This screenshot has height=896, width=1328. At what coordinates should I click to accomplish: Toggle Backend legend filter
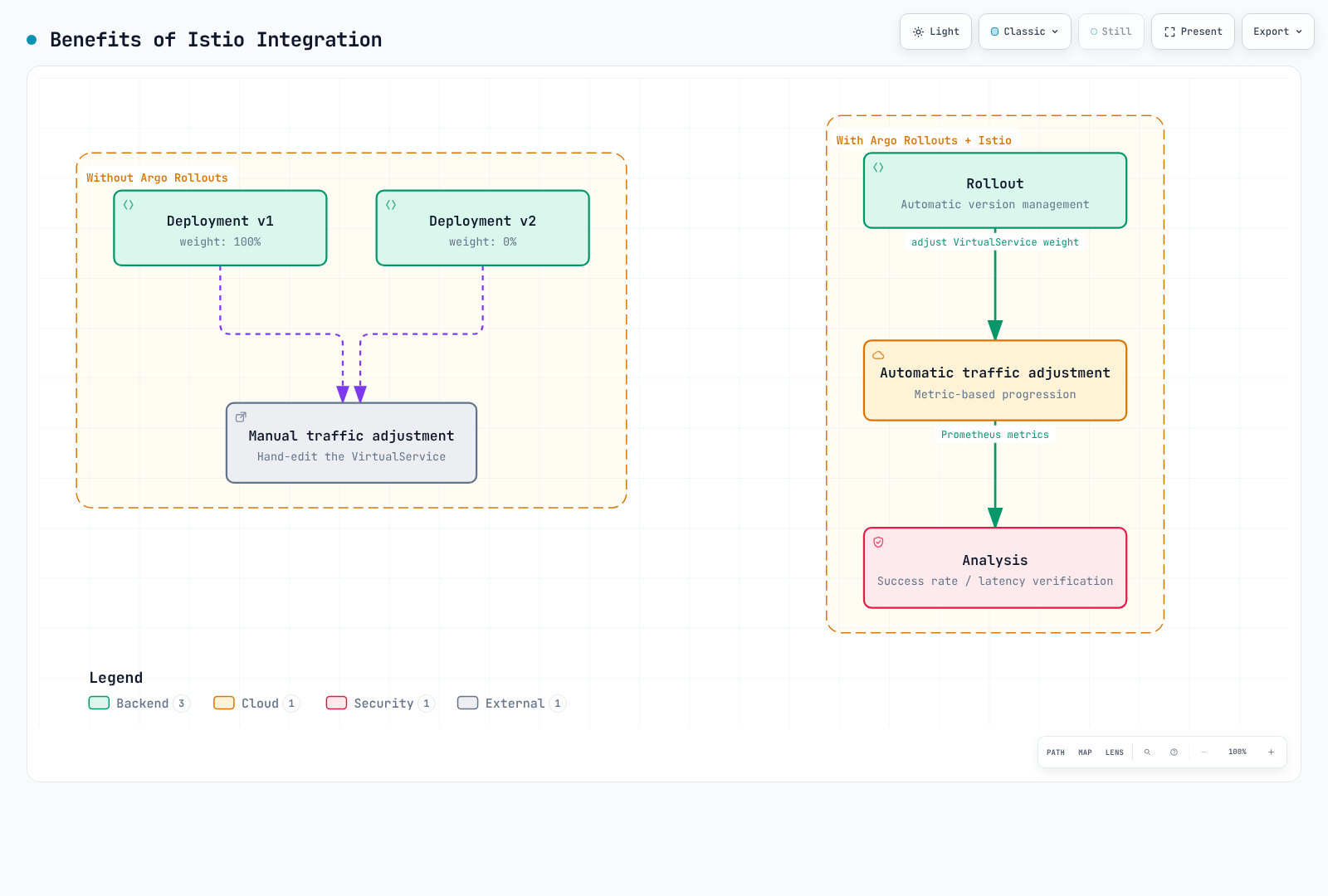(x=139, y=704)
